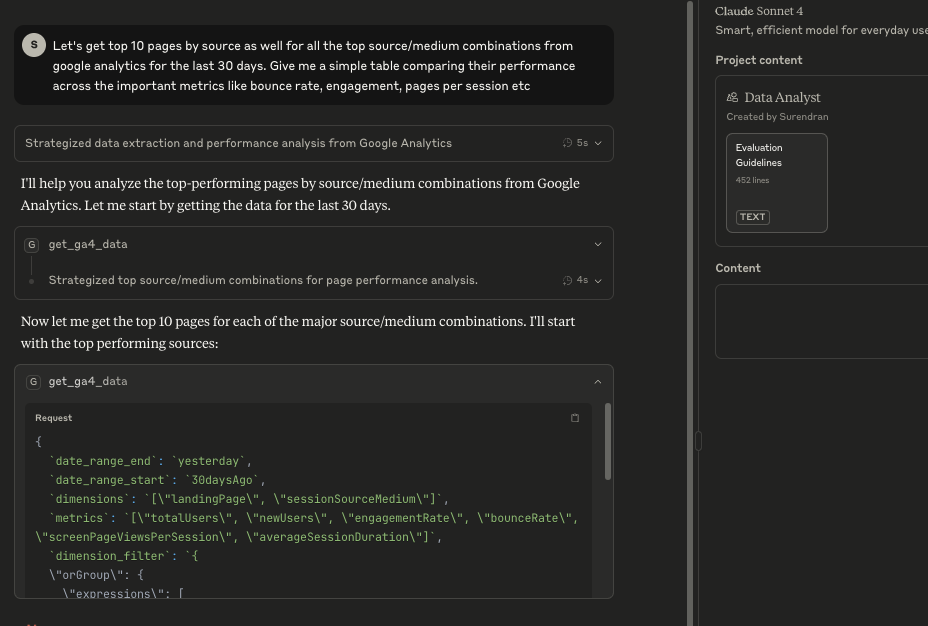Click the TEXT badge on Evaluation Guidelines

tap(753, 217)
